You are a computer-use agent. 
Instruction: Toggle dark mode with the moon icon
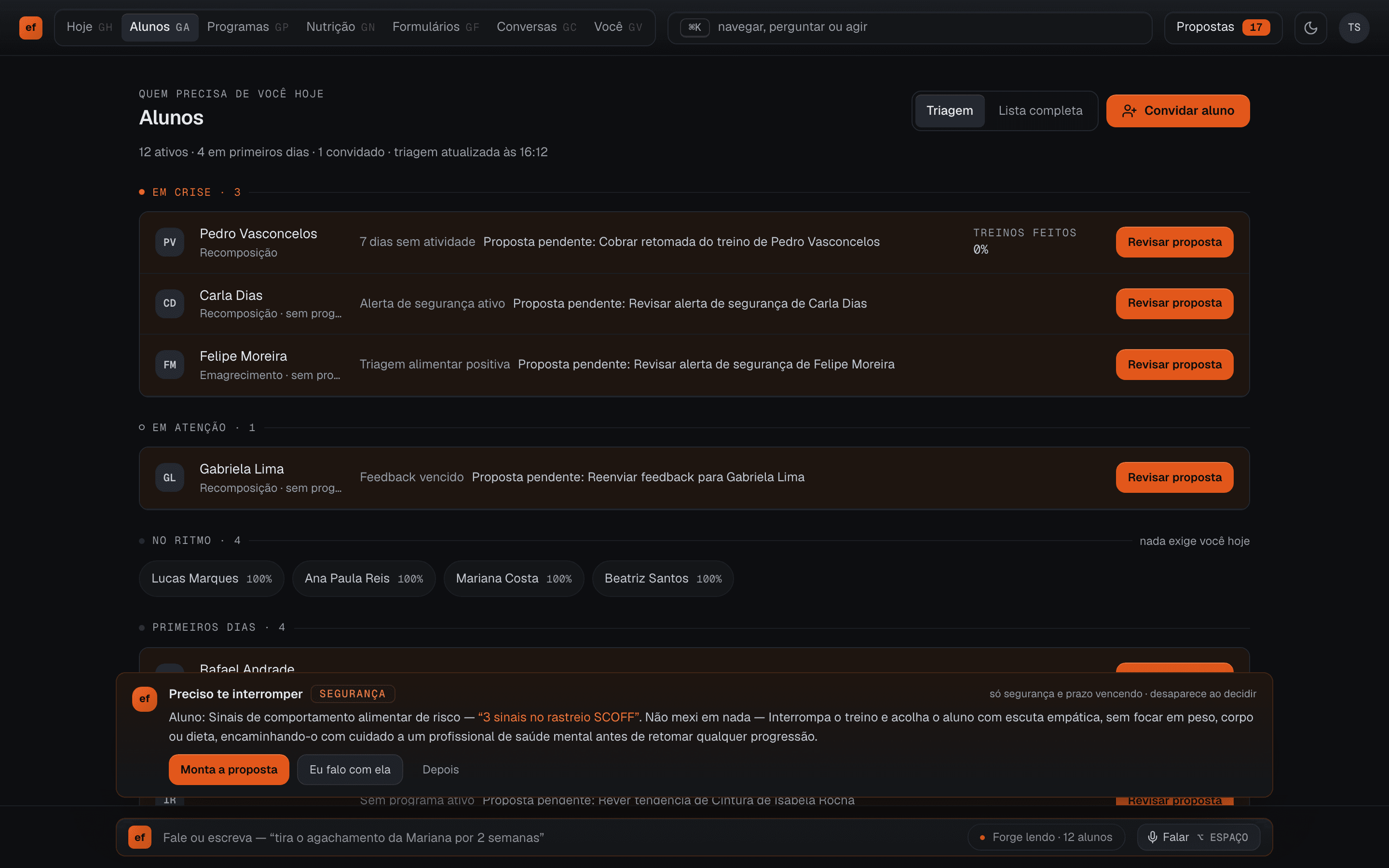tap(1310, 27)
